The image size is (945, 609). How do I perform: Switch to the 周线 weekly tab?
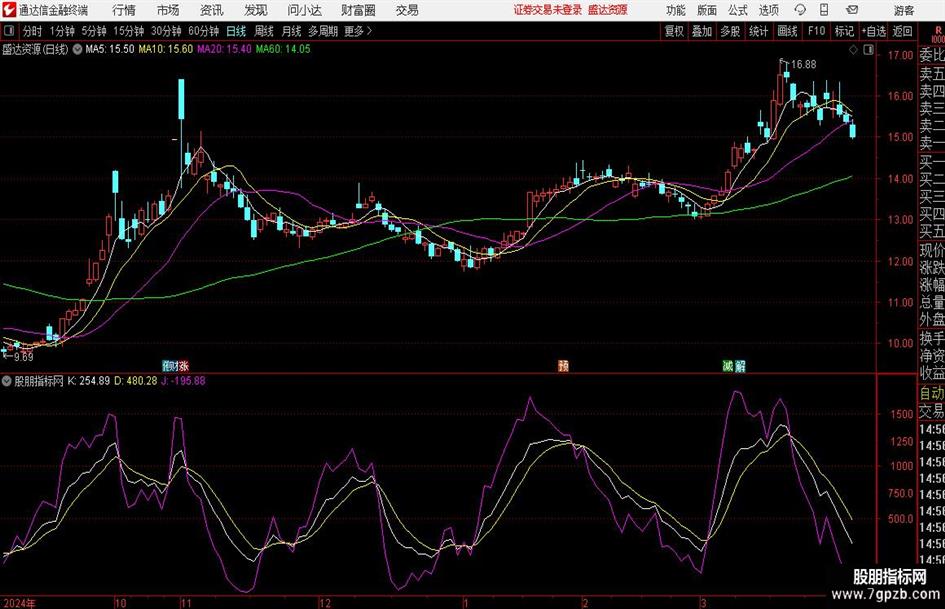coord(264,31)
